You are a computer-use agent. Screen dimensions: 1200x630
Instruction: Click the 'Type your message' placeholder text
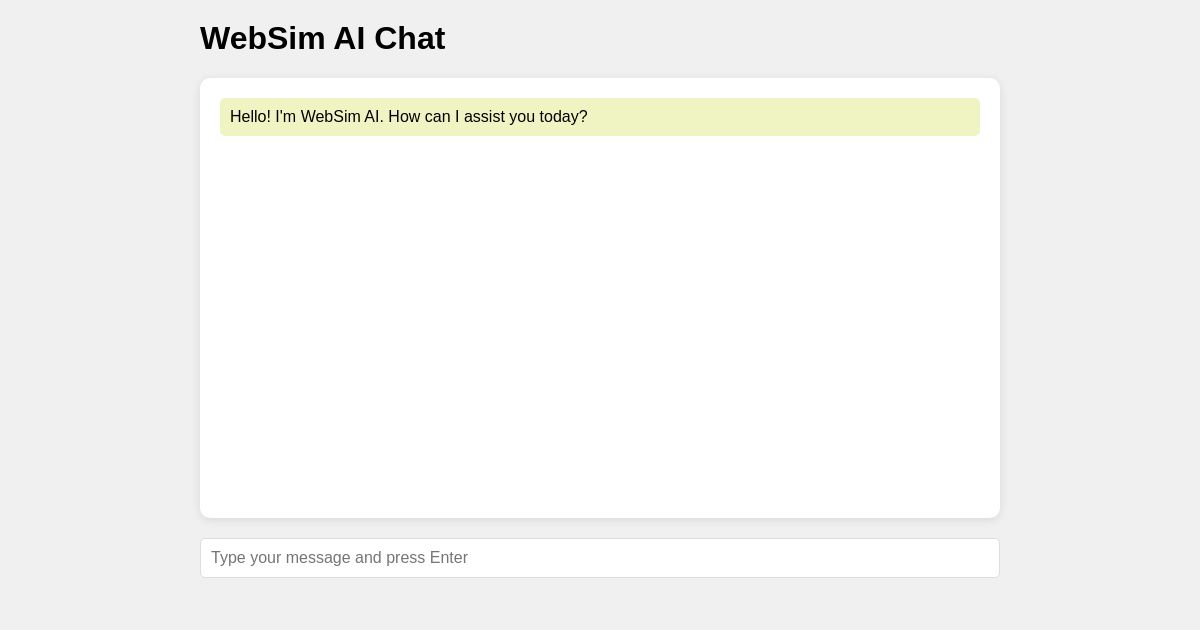[x=339, y=558]
